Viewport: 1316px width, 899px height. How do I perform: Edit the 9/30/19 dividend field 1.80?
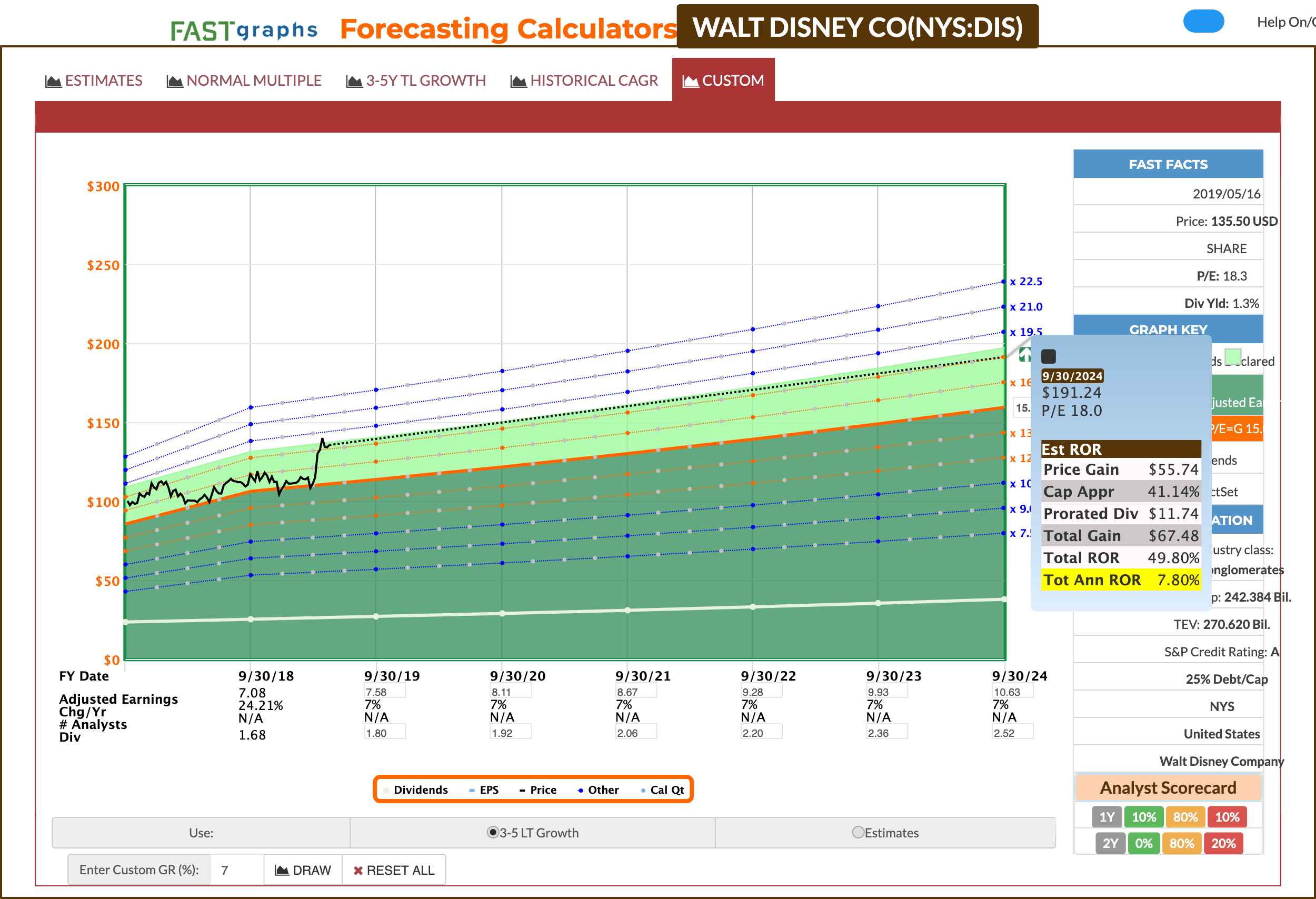(x=384, y=732)
